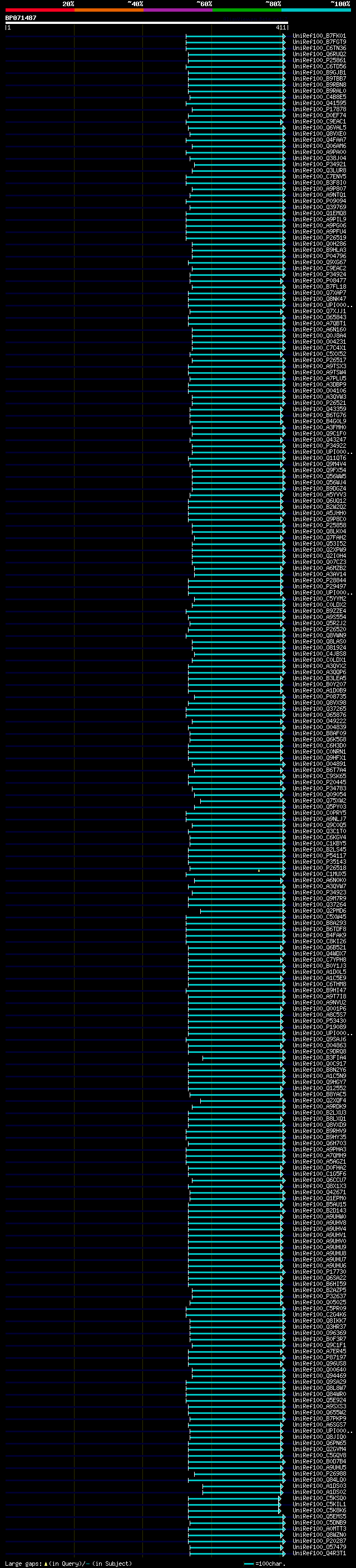
Task: Select the UniRef100_Q9SA29 label
Action: [x=319, y=1382]
